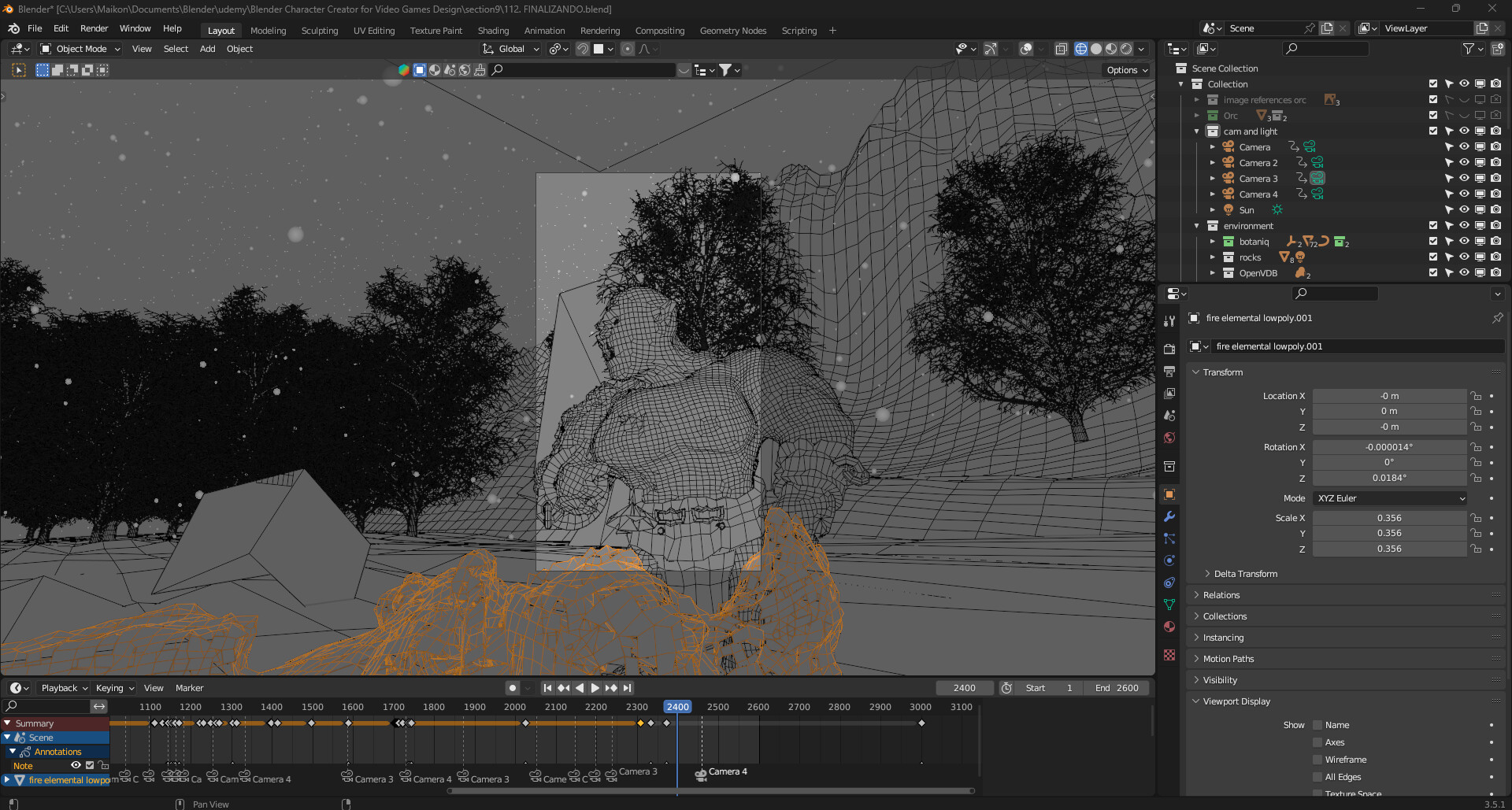Switch to the Material Properties tab
This screenshot has height=810, width=1512.
coord(1169,627)
